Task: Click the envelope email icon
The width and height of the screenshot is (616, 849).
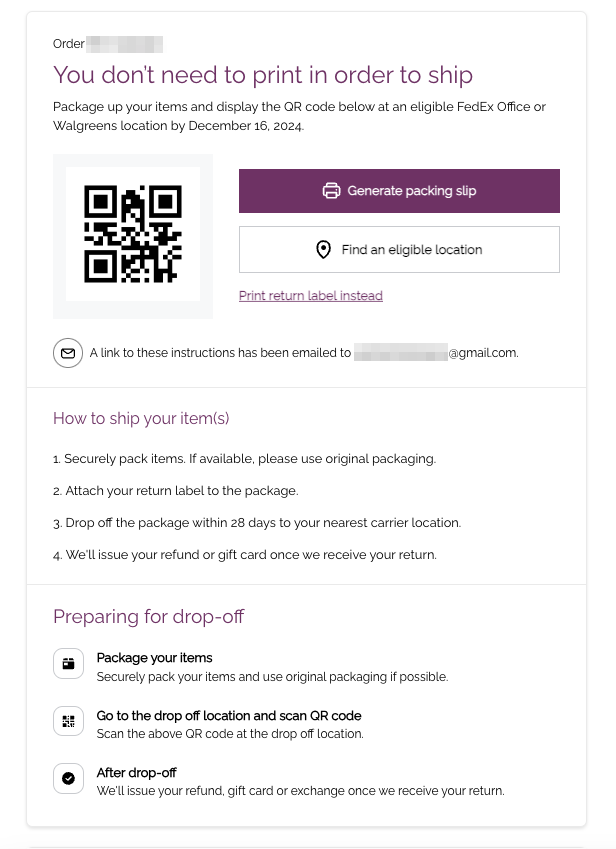Action: click(68, 353)
